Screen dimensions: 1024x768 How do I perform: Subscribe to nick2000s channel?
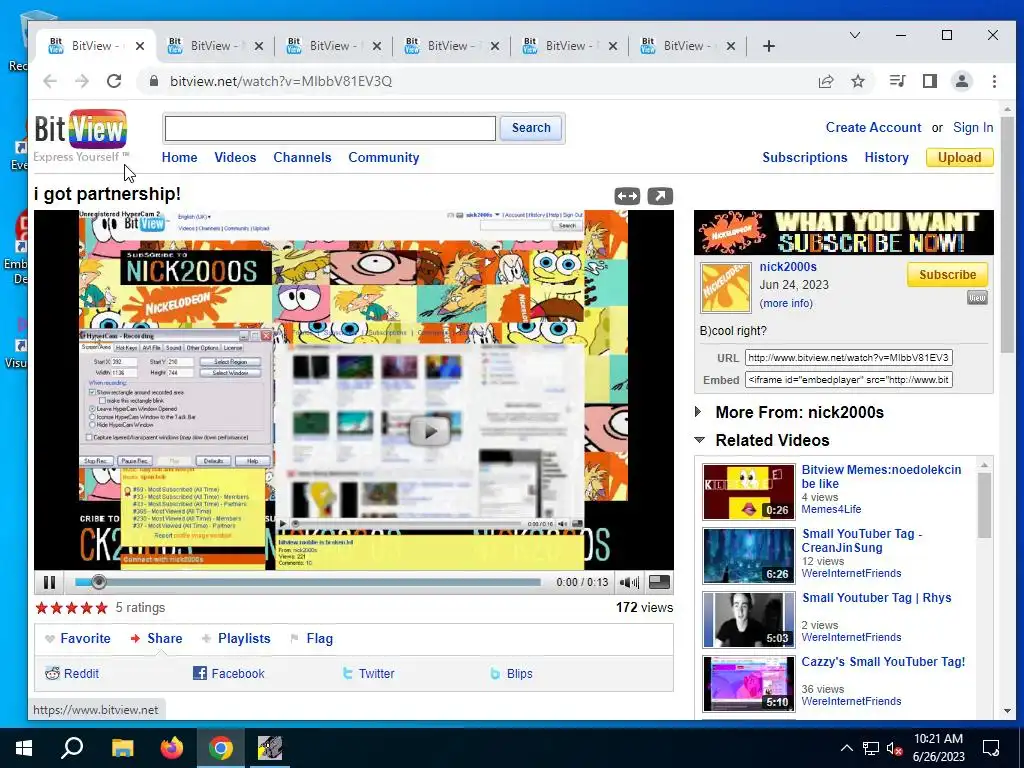947,275
